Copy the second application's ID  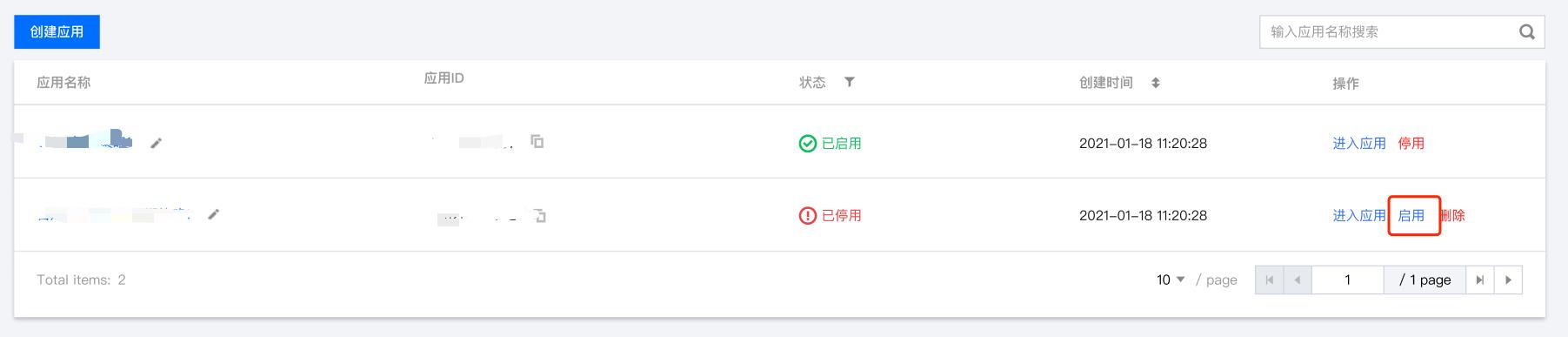point(539,215)
